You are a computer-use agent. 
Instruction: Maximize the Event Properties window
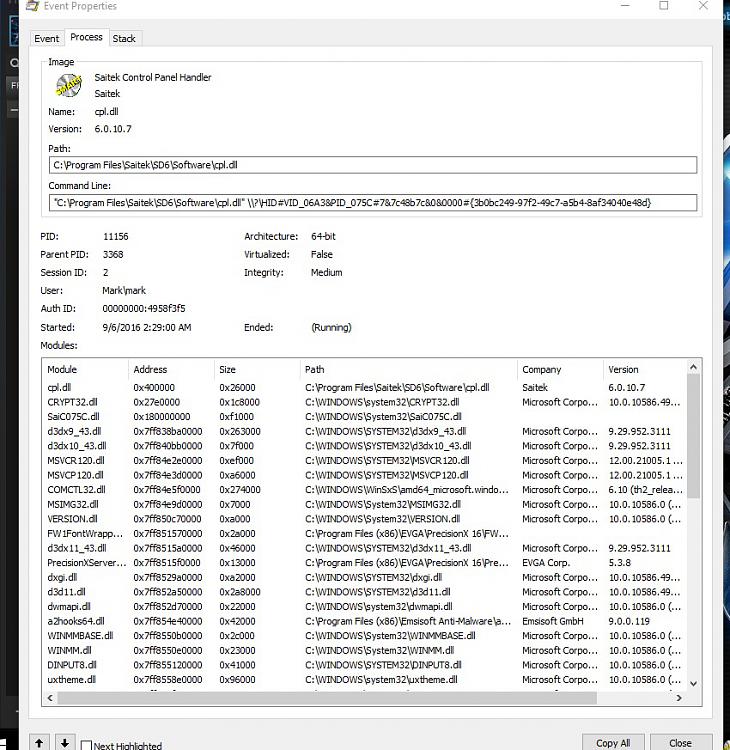coord(664,6)
